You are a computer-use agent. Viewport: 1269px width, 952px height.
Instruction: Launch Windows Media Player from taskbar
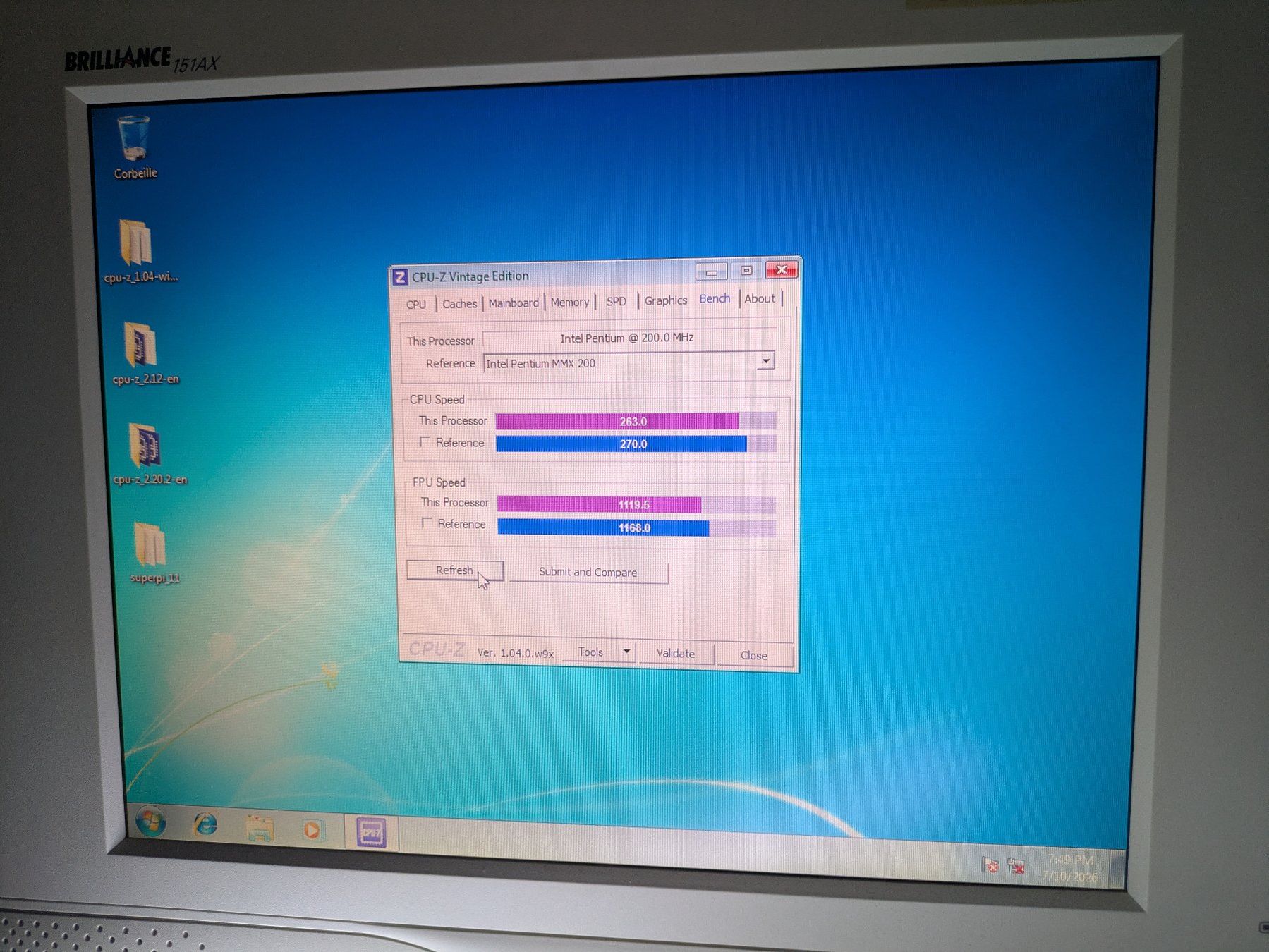[312, 830]
